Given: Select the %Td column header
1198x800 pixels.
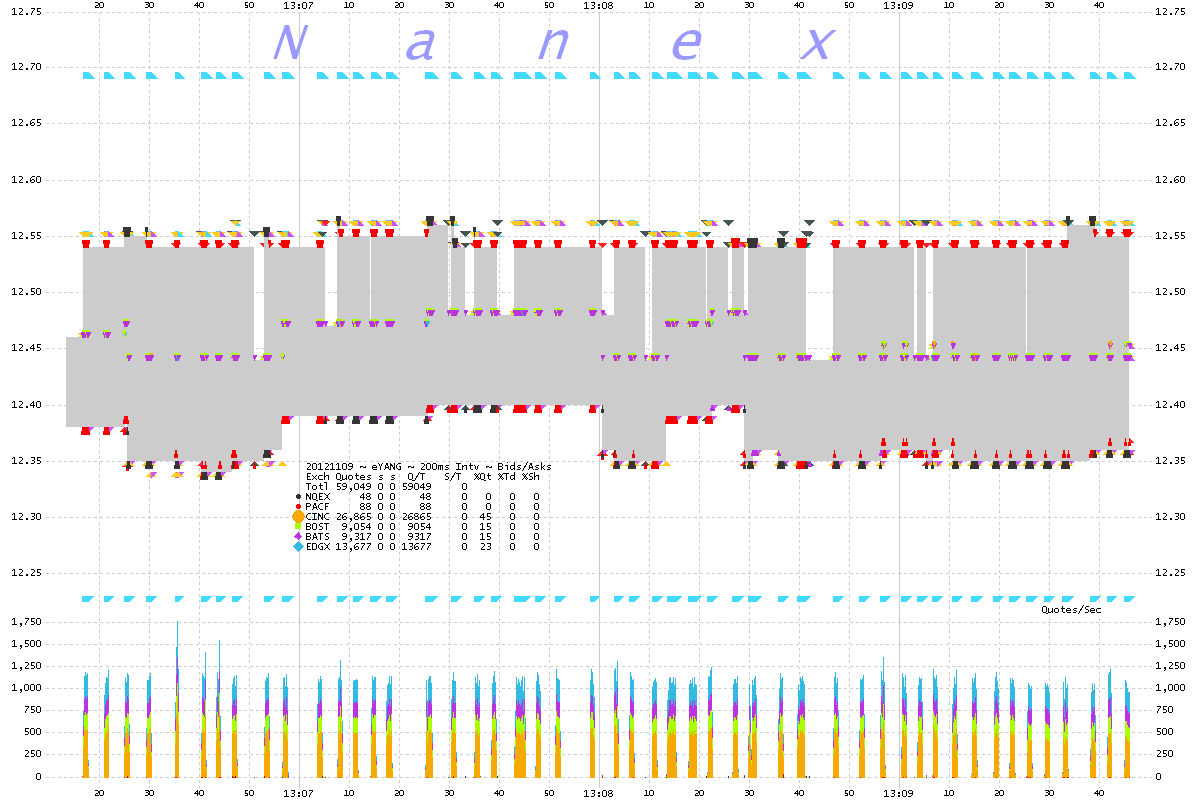Looking at the screenshot, I should [507, 477].
